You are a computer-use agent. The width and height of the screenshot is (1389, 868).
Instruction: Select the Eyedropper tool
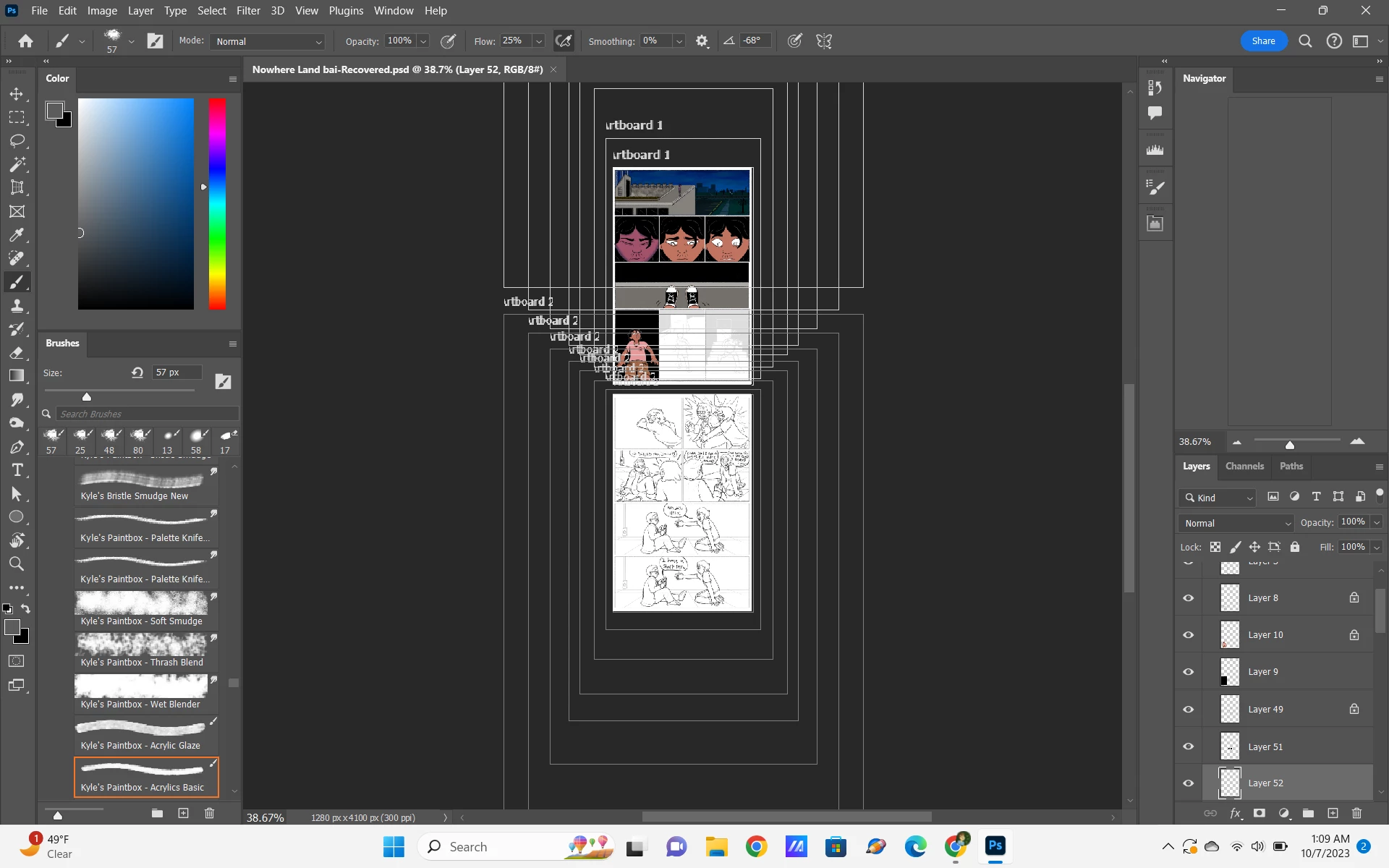tap(17, 235)
